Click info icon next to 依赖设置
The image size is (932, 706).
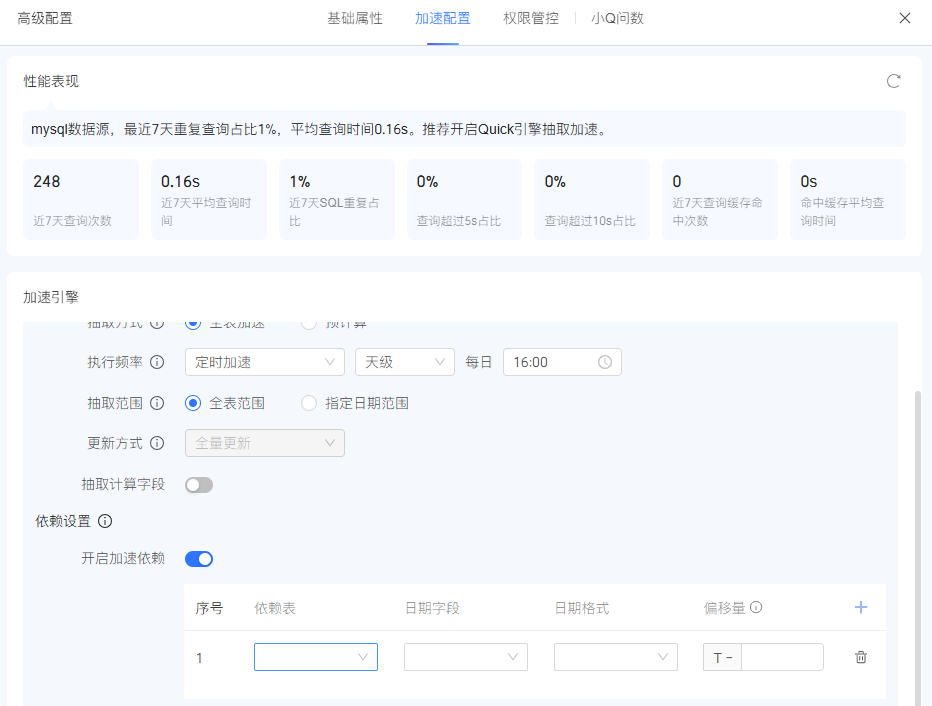click(x=105, y=521)
